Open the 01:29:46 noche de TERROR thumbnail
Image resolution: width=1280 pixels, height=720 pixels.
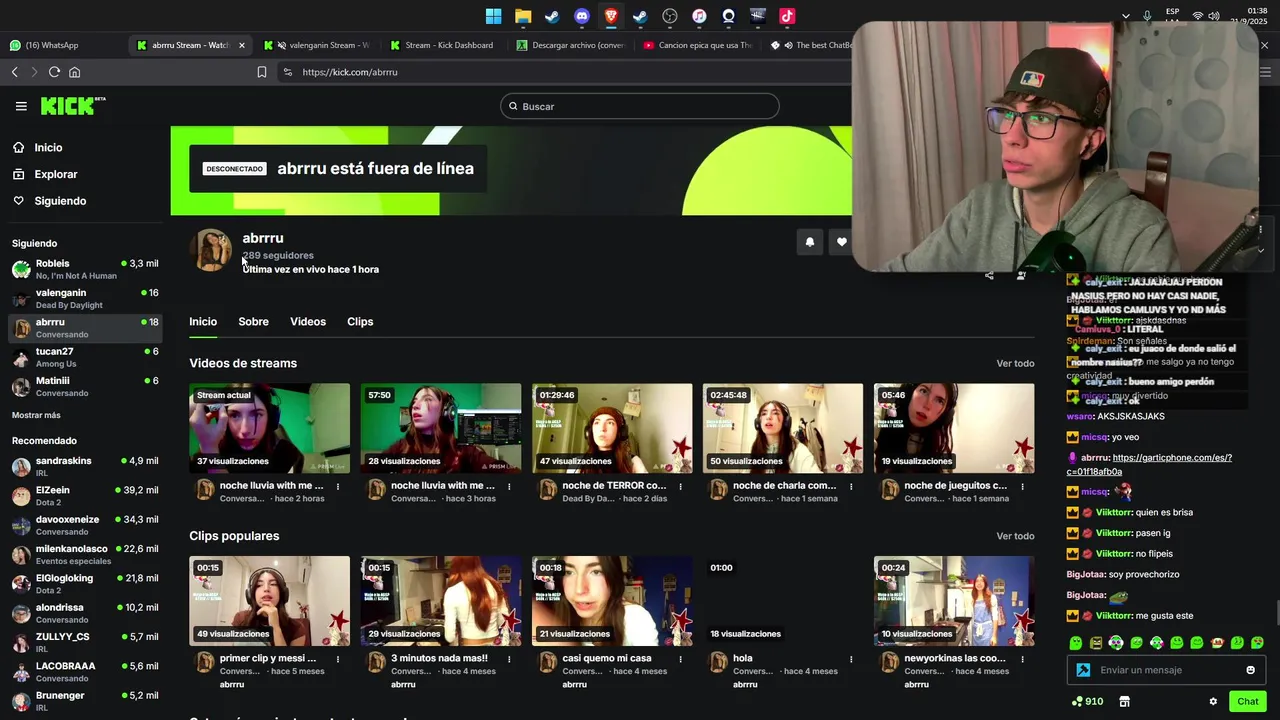click(x=612, y=428)
